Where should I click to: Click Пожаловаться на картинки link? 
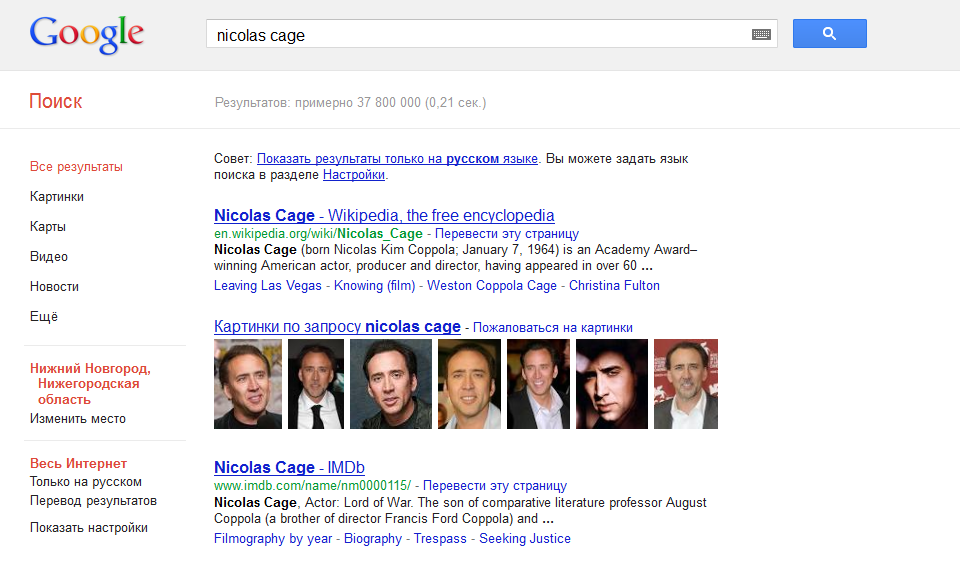[553, 328]
